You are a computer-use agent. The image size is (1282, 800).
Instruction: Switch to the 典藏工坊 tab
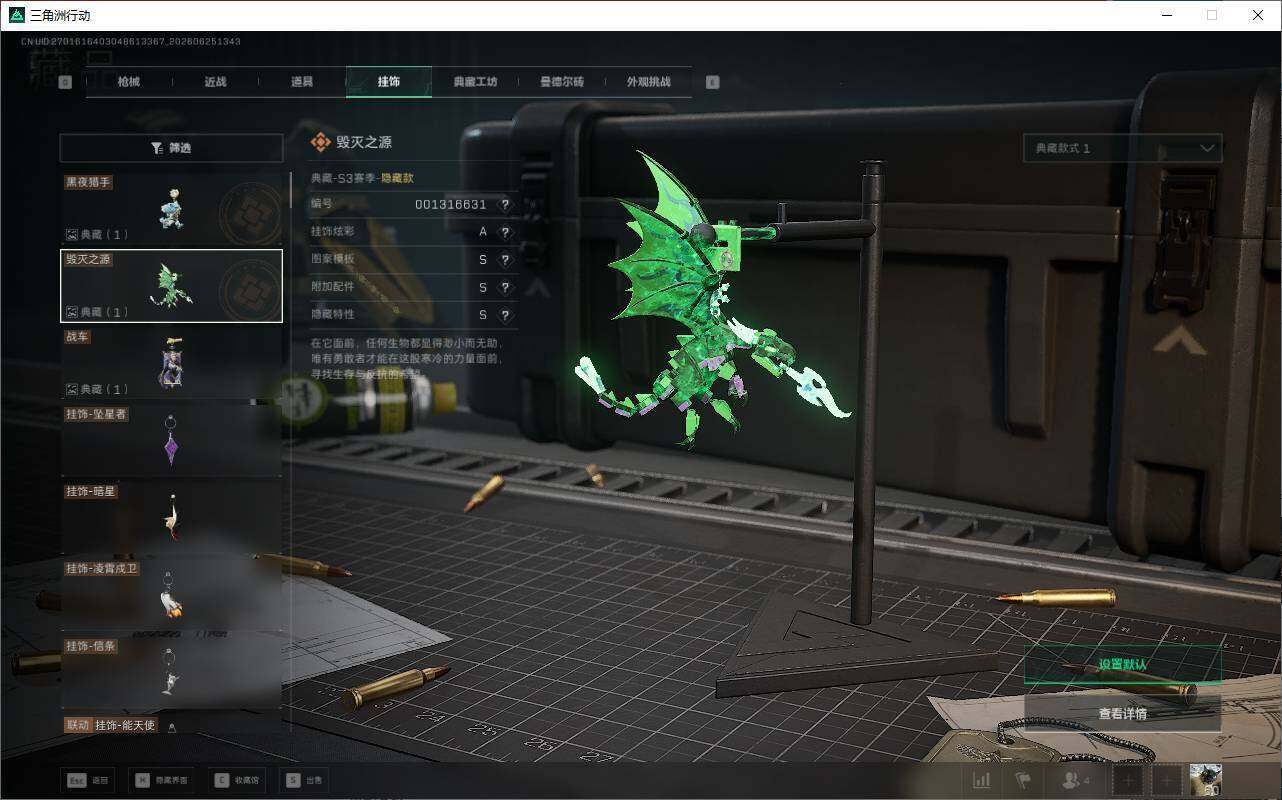point(475,82)
